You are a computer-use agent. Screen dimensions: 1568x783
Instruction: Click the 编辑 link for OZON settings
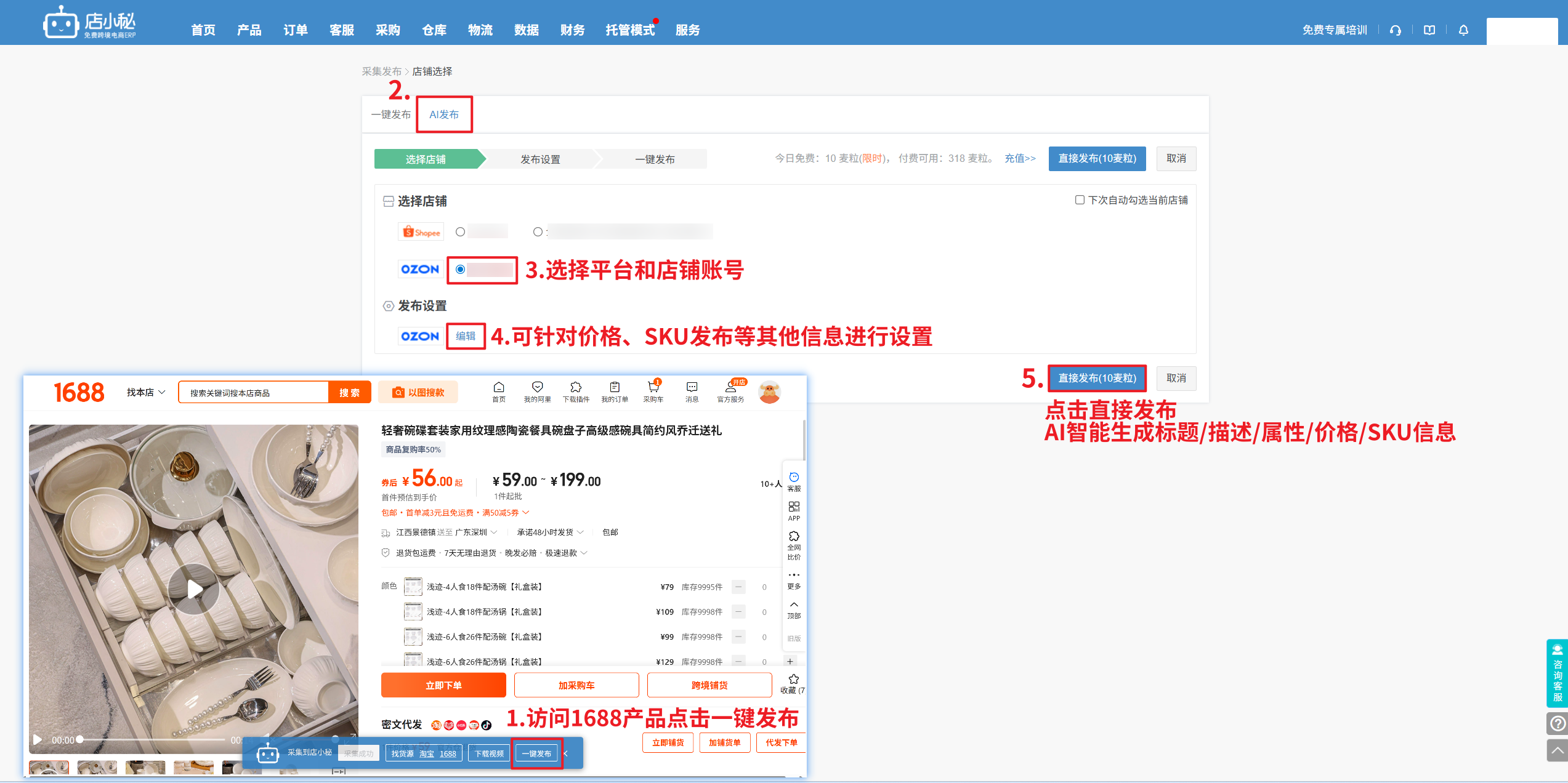point(466,336)
